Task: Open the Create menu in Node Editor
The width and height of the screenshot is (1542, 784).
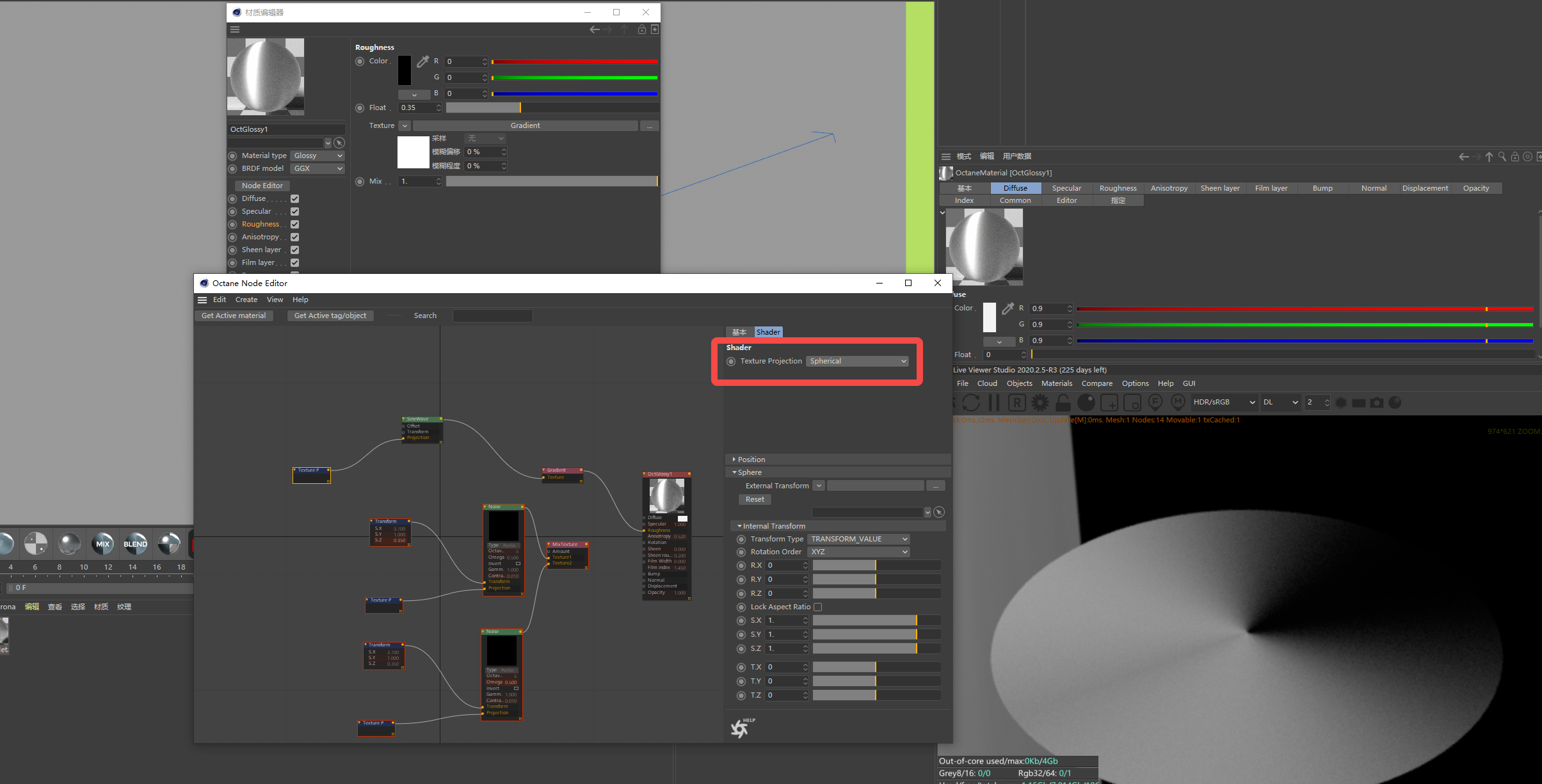Action: click(x=246, y=300)
